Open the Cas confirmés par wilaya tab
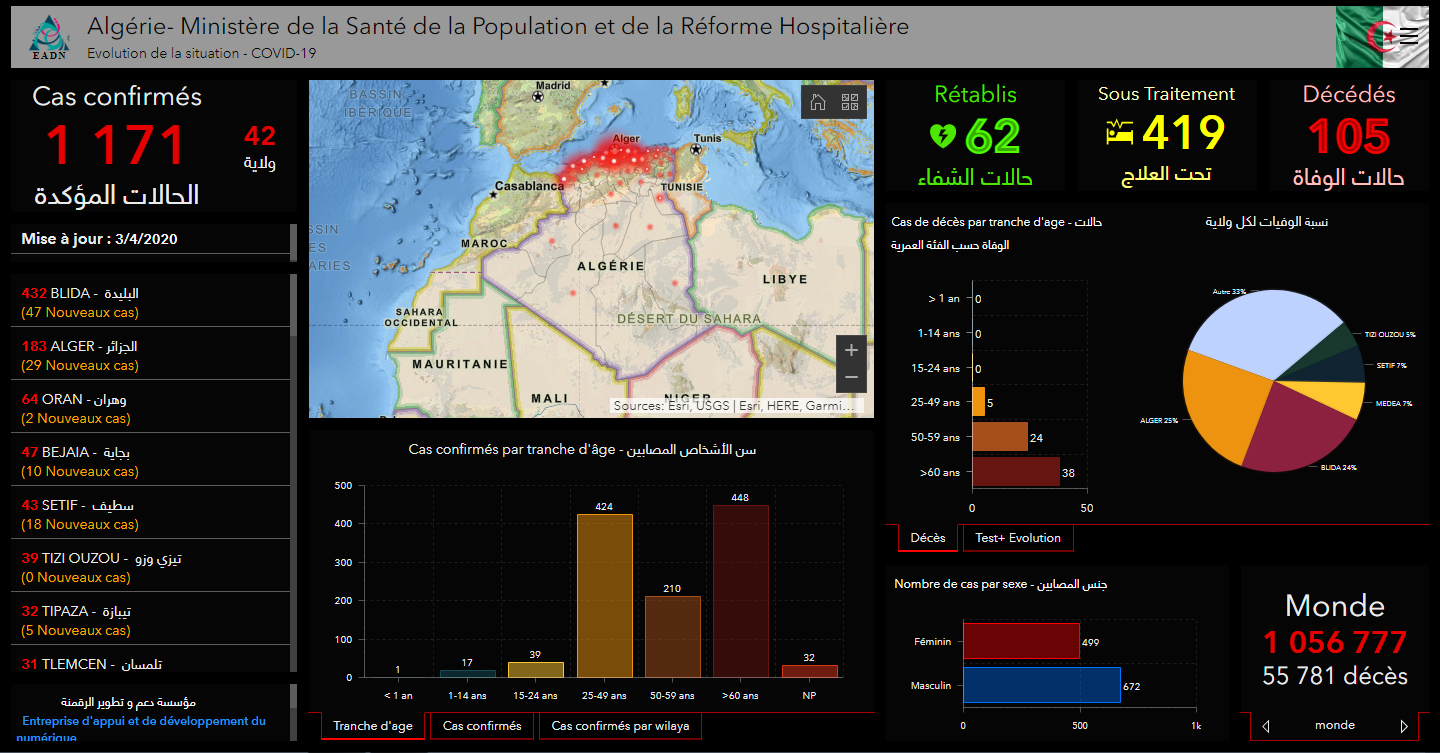Image resolution: width=1440 pixels, height=753 pixels. tap(620, 726)
